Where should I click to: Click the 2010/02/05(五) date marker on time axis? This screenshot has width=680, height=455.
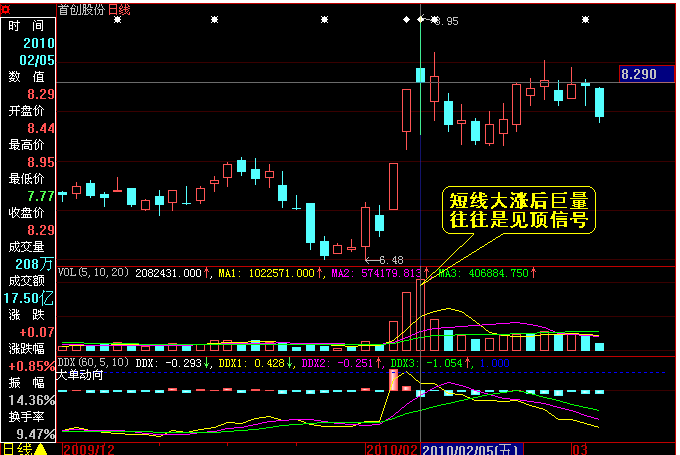click(x=472, y=449)
